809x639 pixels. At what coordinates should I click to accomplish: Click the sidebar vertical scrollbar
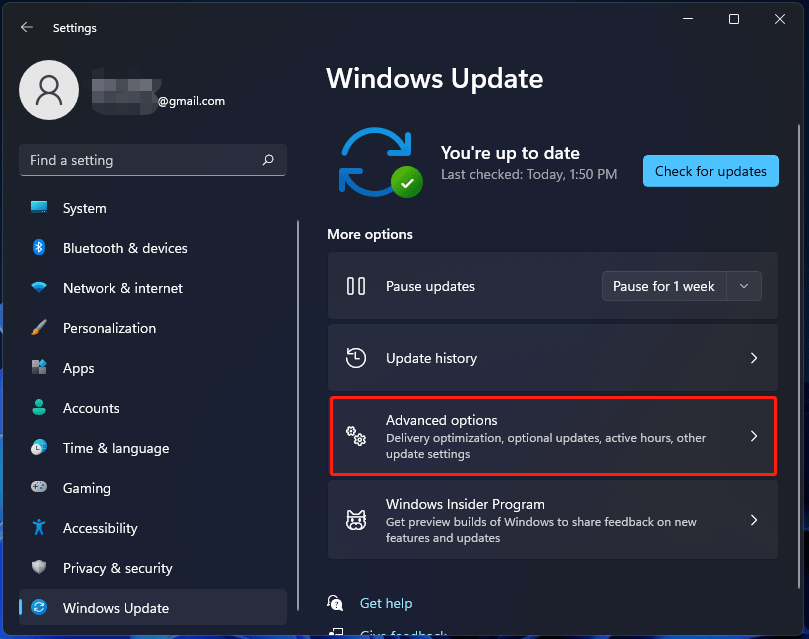[x=298, y=415]
